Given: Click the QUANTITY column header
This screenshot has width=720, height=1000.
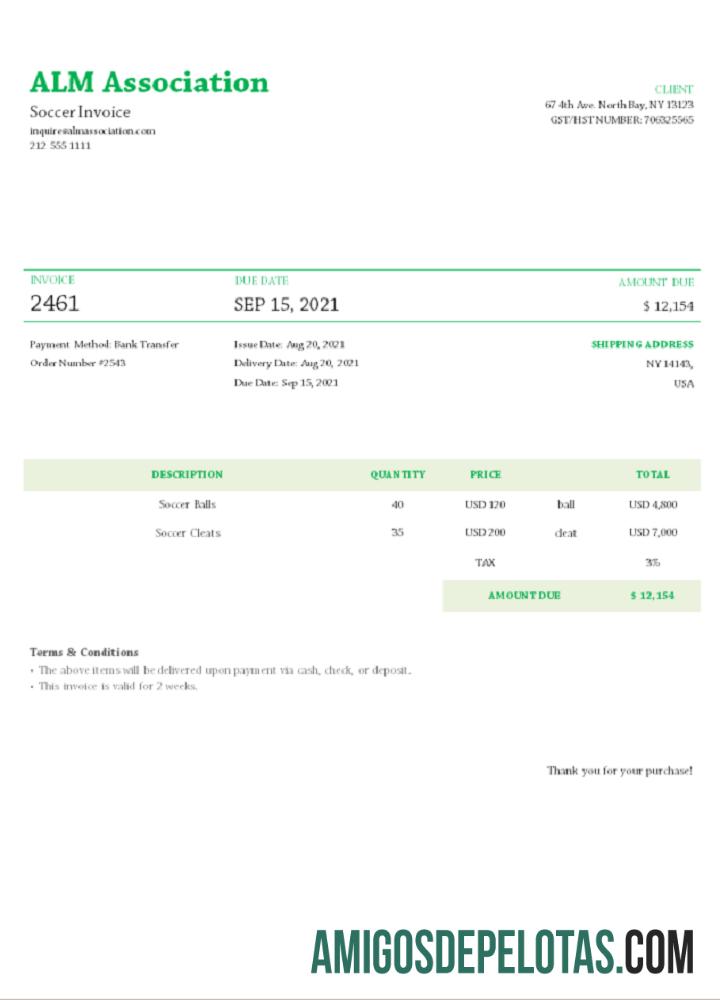Looking at the screenshot, I should pos(397,475).
